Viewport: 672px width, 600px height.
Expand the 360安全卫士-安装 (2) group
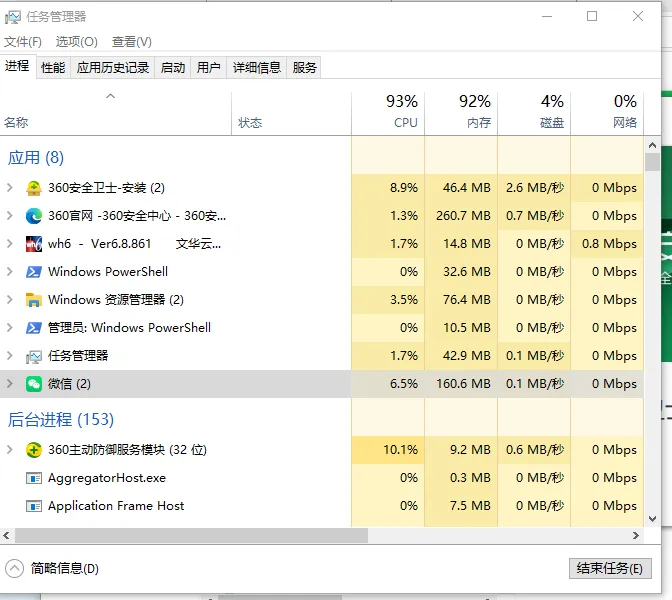point(9,187)
